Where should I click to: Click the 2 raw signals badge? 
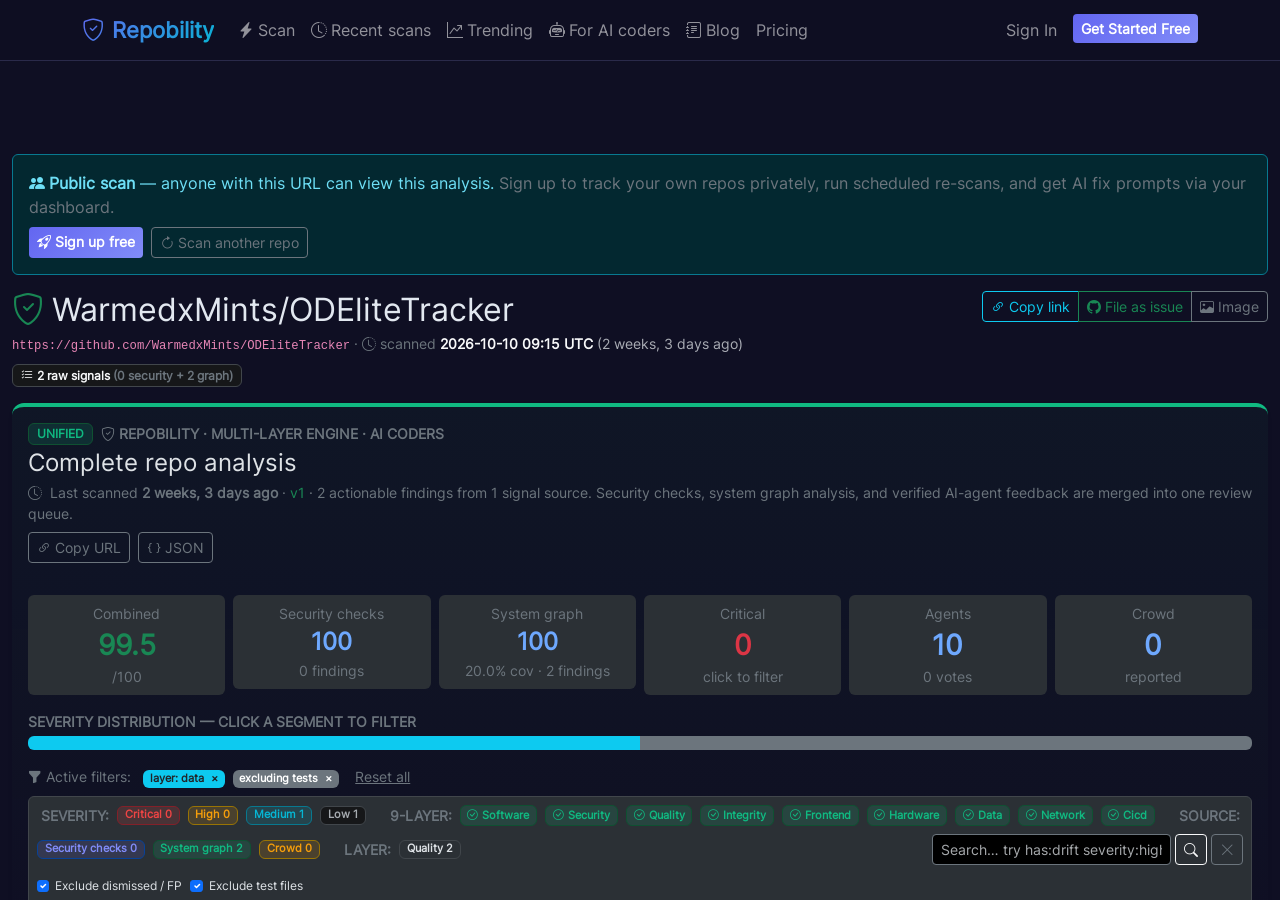[127, 376]
